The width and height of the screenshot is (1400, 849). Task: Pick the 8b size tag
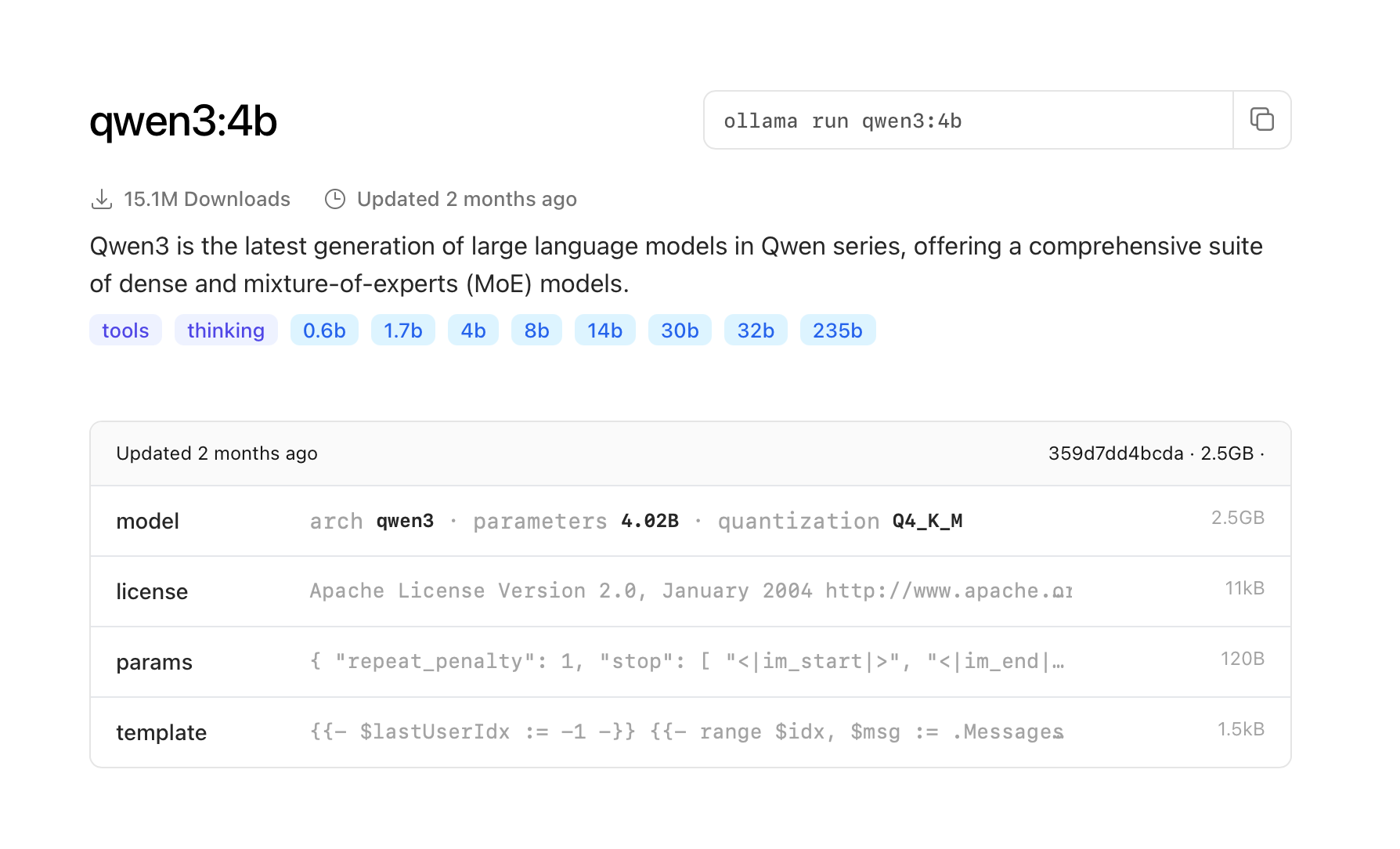pyautogui.click(x=536, y=331)
